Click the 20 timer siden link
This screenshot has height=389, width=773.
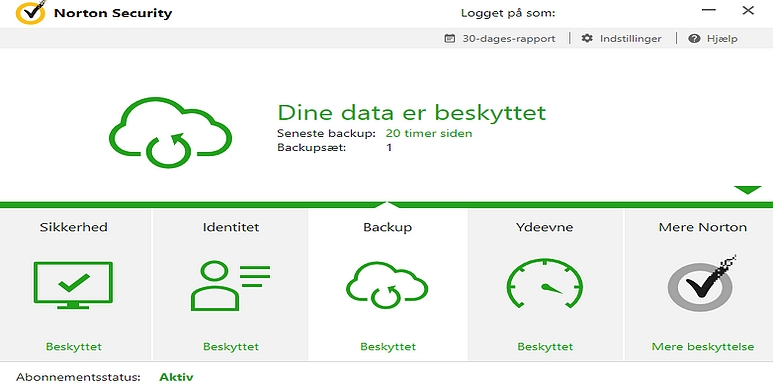click(429, 133)
